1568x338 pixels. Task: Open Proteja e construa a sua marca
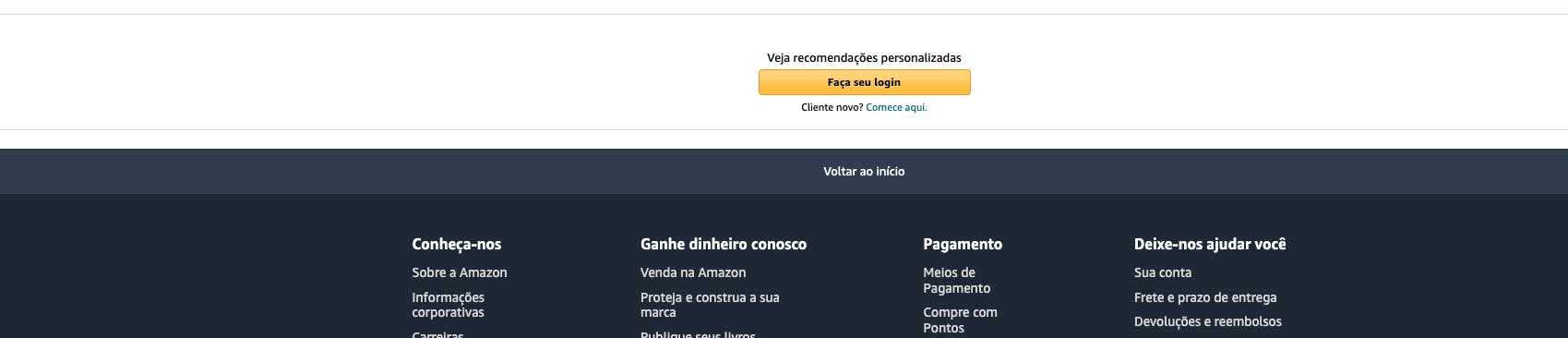[x=710, y=305]
